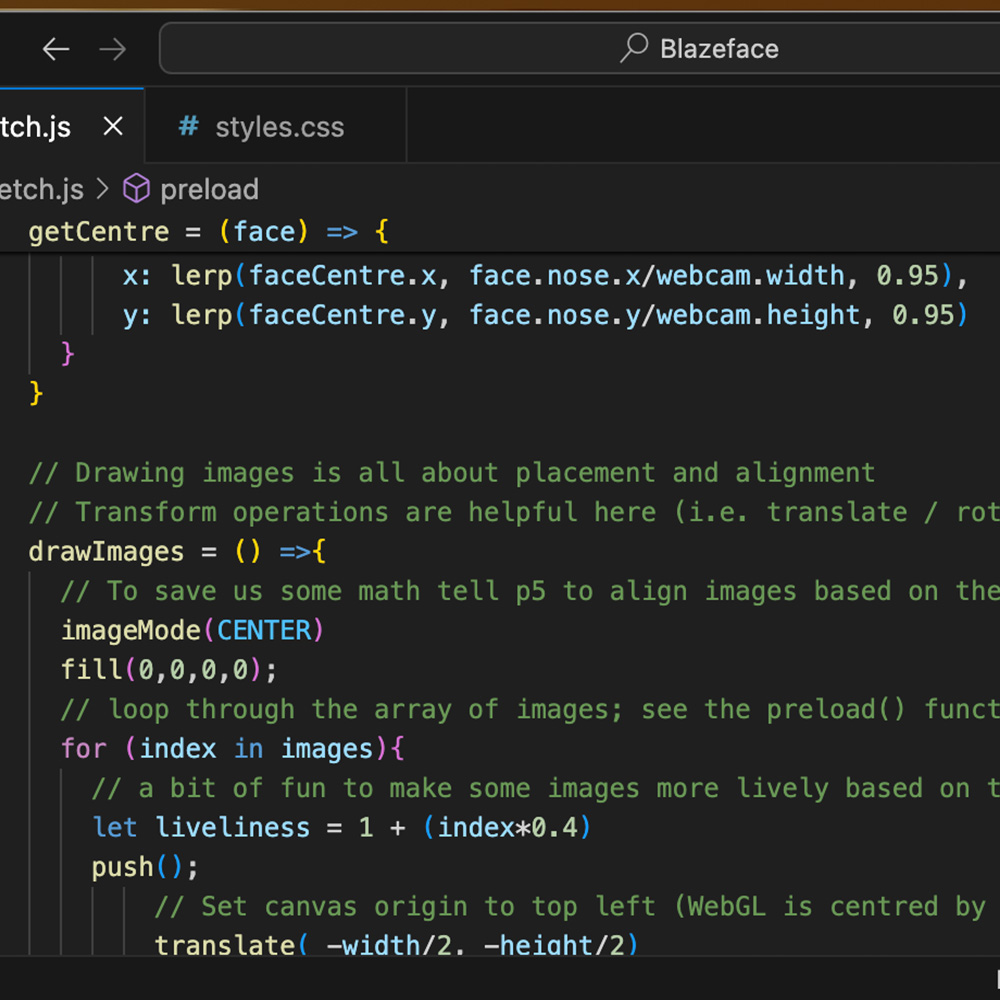
Task: Click the CSS hash icon on styles.css tab
Action: [187, 126]
